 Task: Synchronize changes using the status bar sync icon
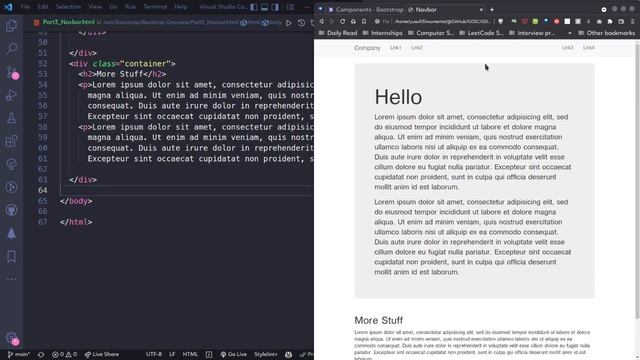tap(41, 354)
